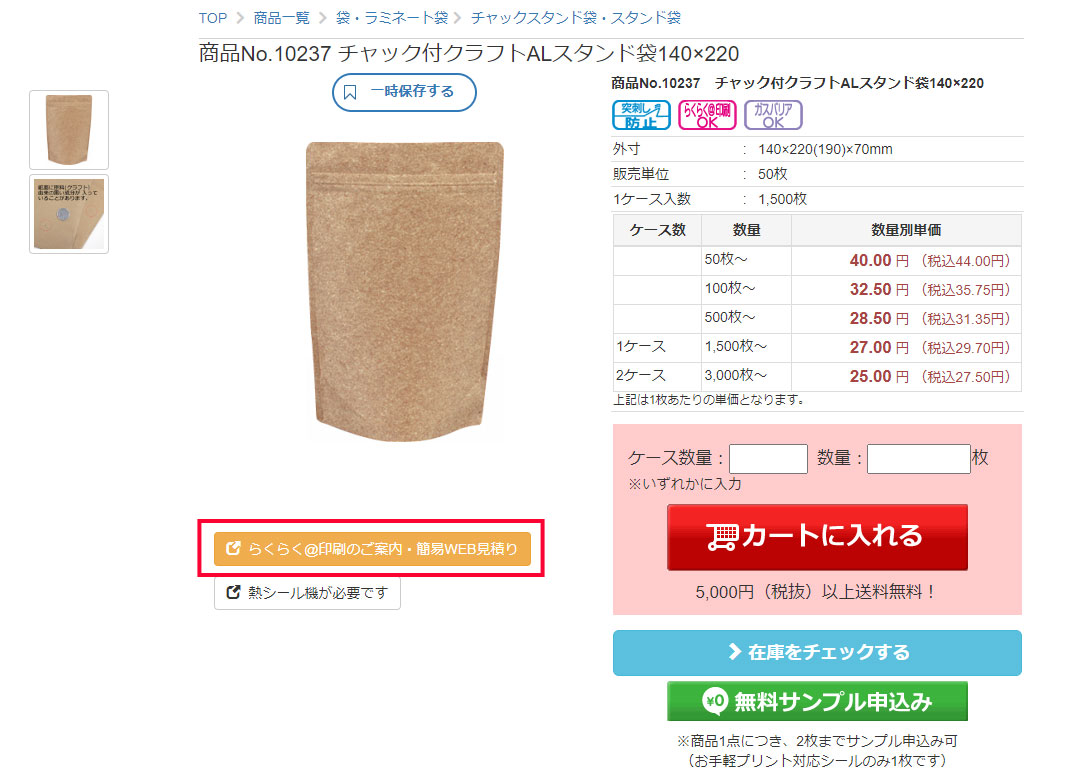Image resolution: width=1080 pixels, height=780 pixels.
Task: Click the らくらく@印刷OK badge icon
Action: click(x=707, y=115)
